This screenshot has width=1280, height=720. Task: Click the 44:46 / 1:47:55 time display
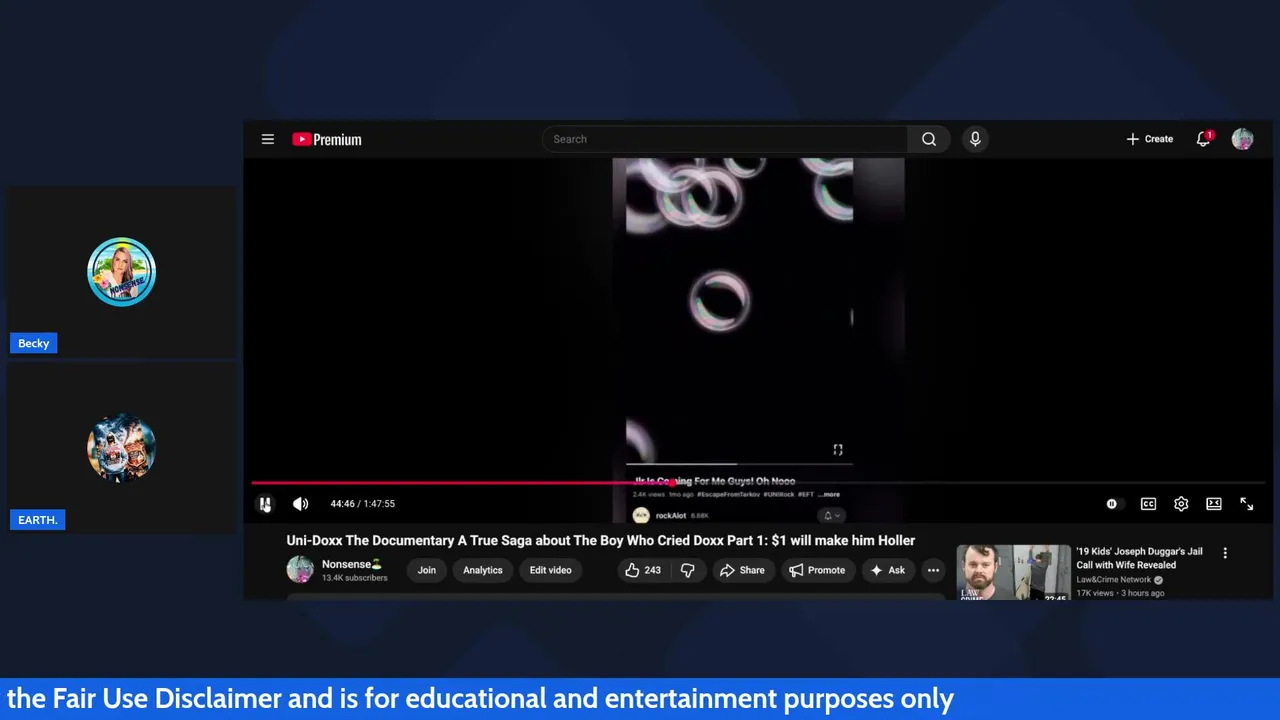[x=362, y=504]
